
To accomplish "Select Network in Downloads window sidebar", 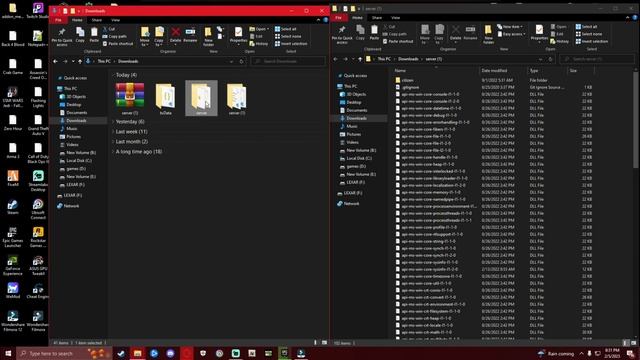I will [x=71, y=206].
